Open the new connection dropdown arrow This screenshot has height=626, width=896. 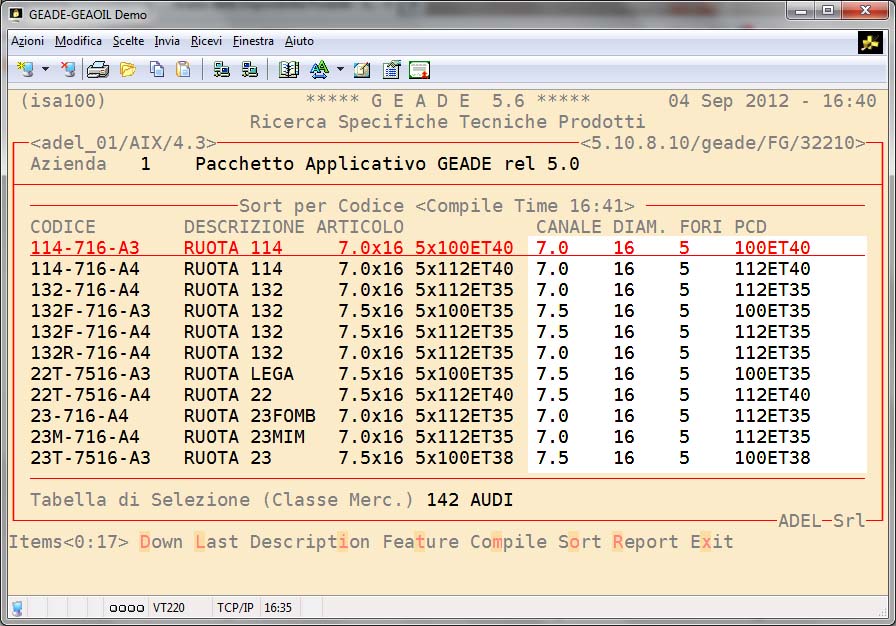[45, 69]
